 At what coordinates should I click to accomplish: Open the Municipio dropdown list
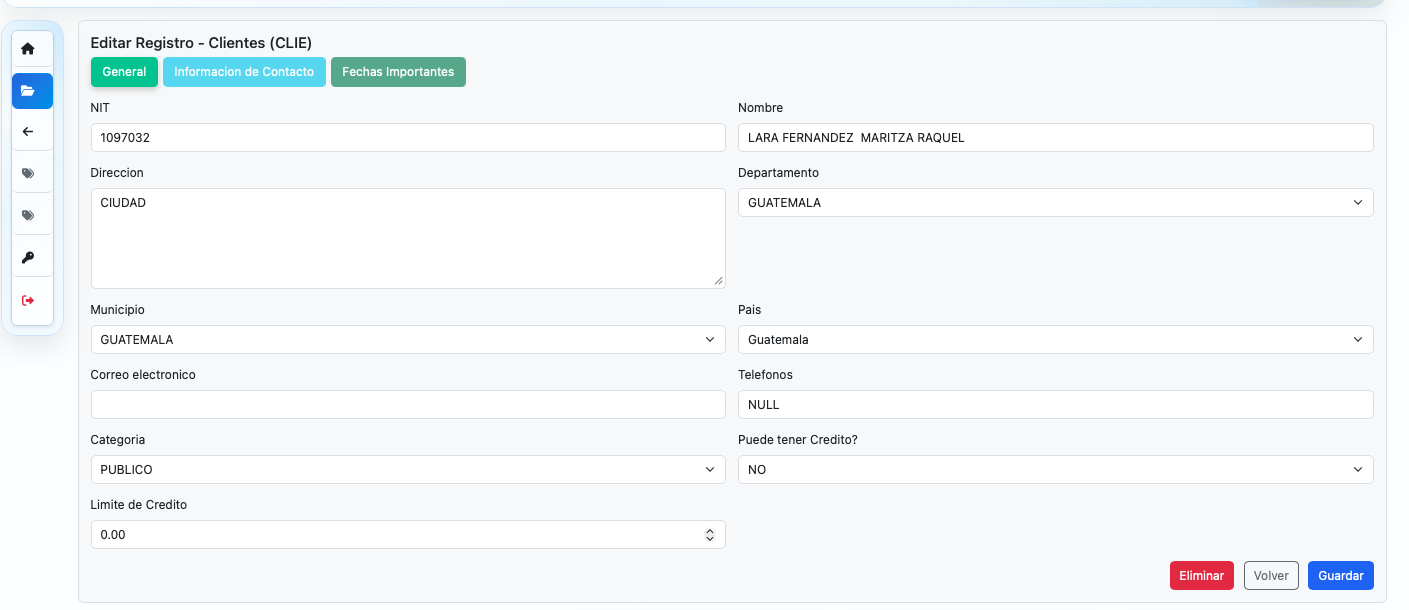[407, 340]
